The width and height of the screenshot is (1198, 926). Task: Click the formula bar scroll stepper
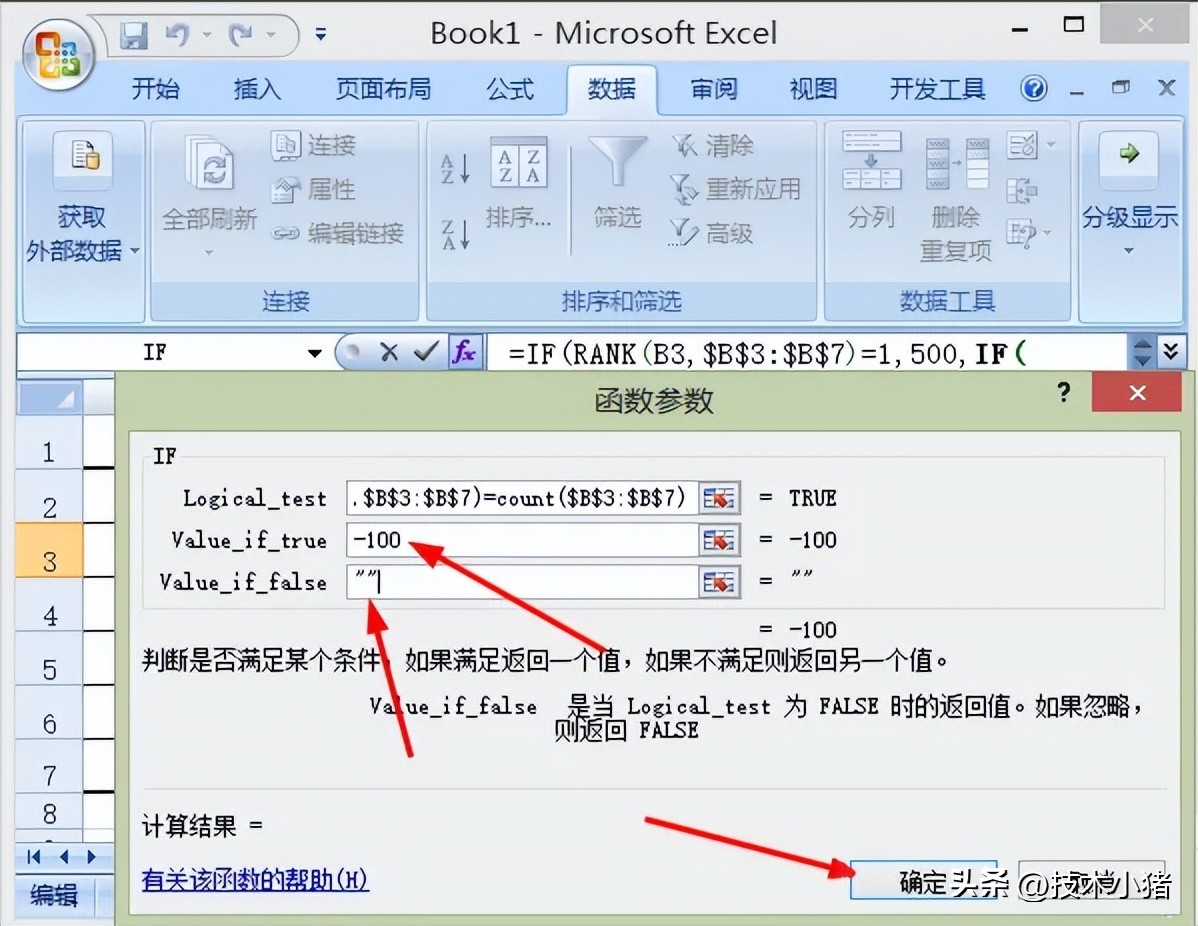point(1142,352)
